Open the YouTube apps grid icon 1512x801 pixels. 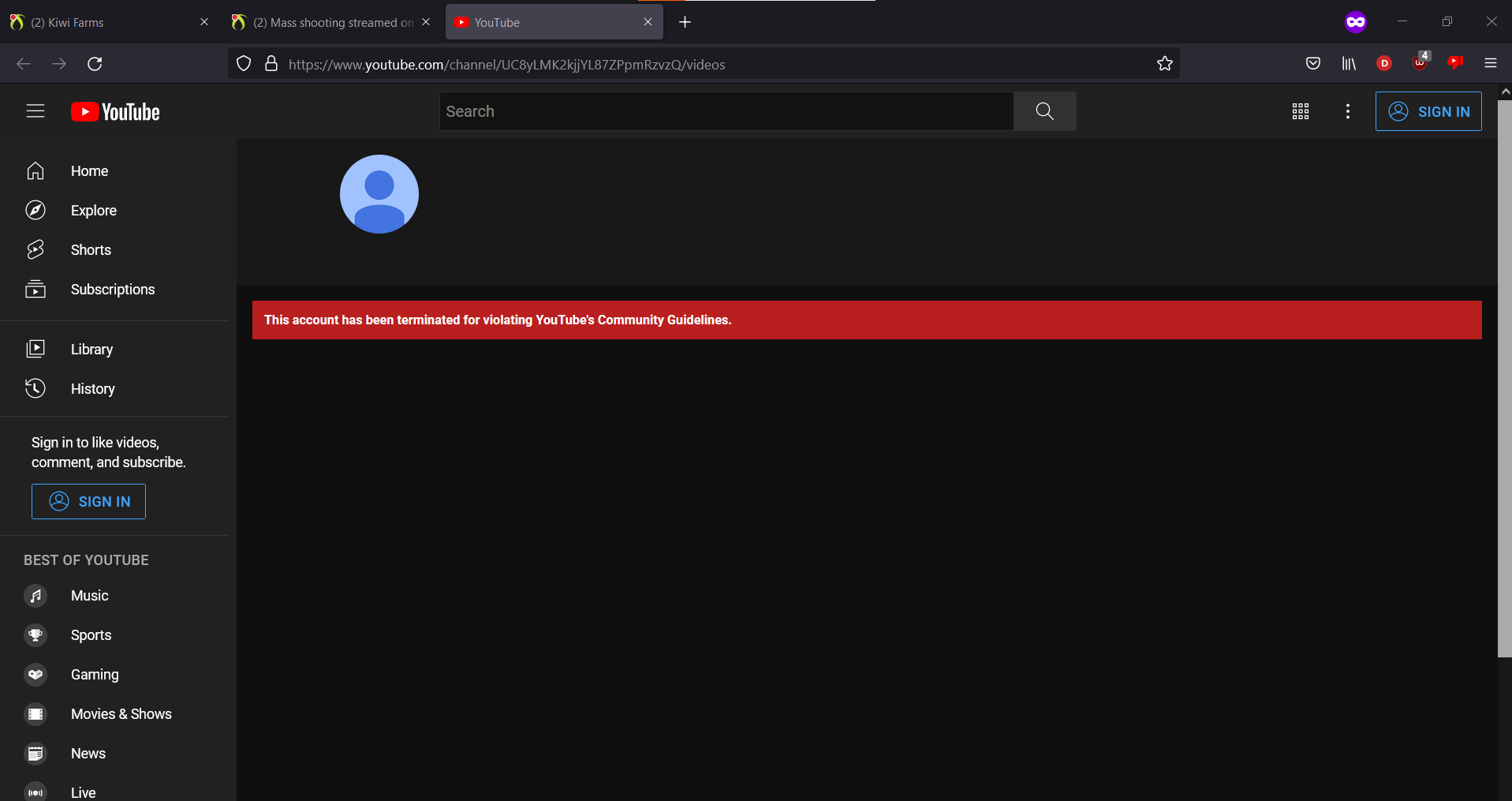1301,111
